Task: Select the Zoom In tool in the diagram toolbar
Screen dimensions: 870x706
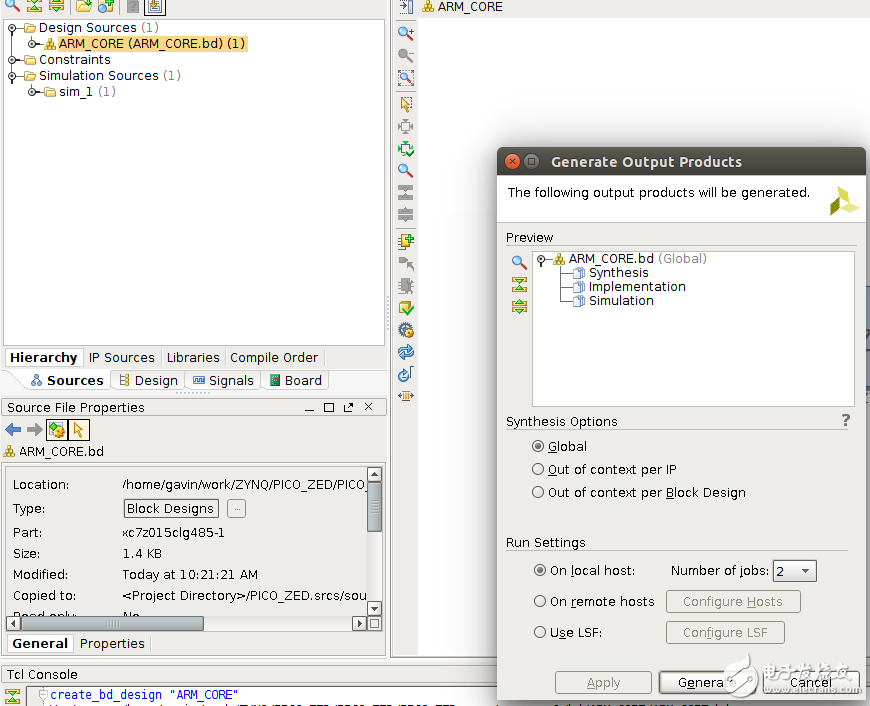Action: click(406, 32)
